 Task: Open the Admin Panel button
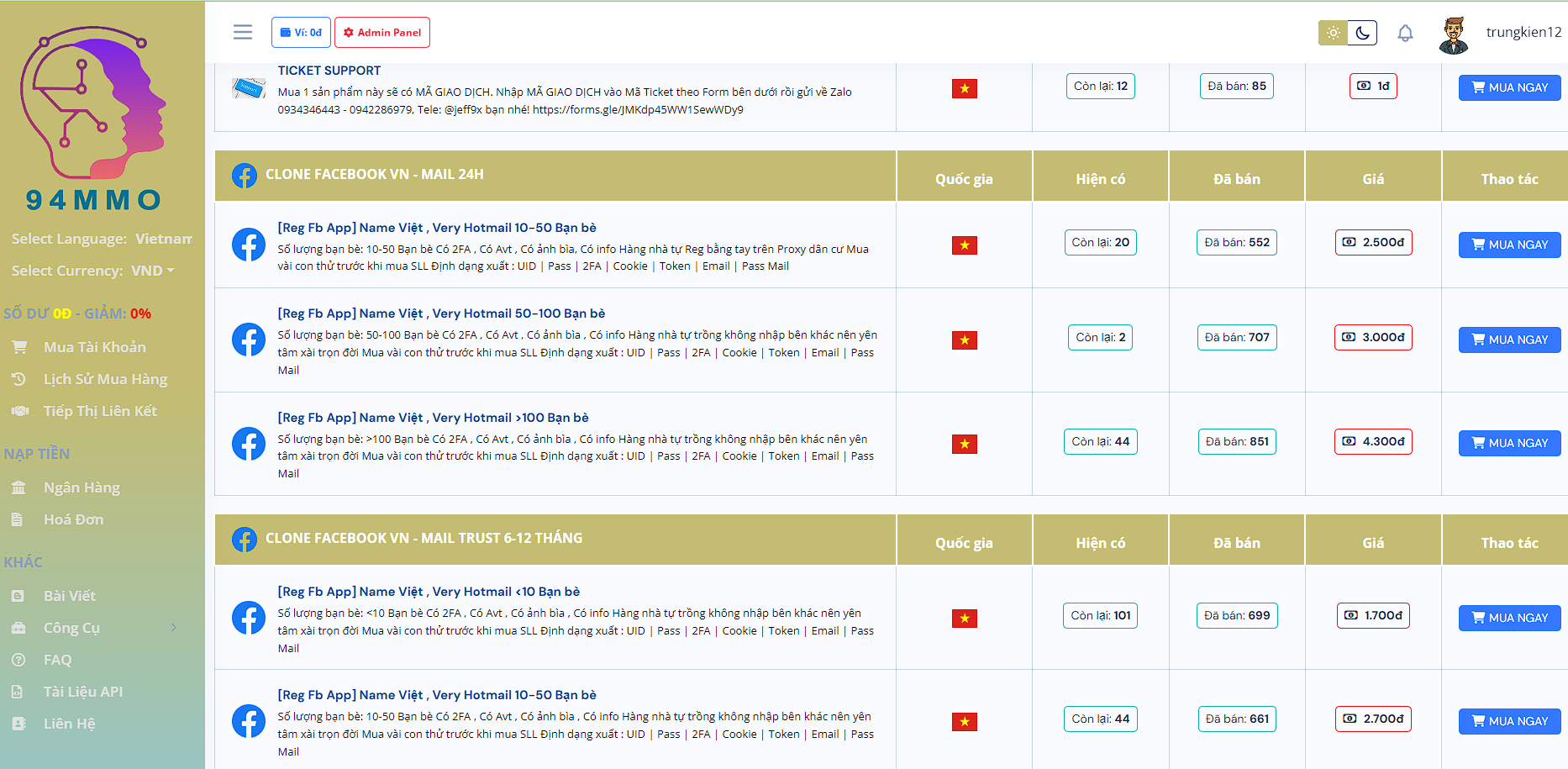(x=382, y=33)
